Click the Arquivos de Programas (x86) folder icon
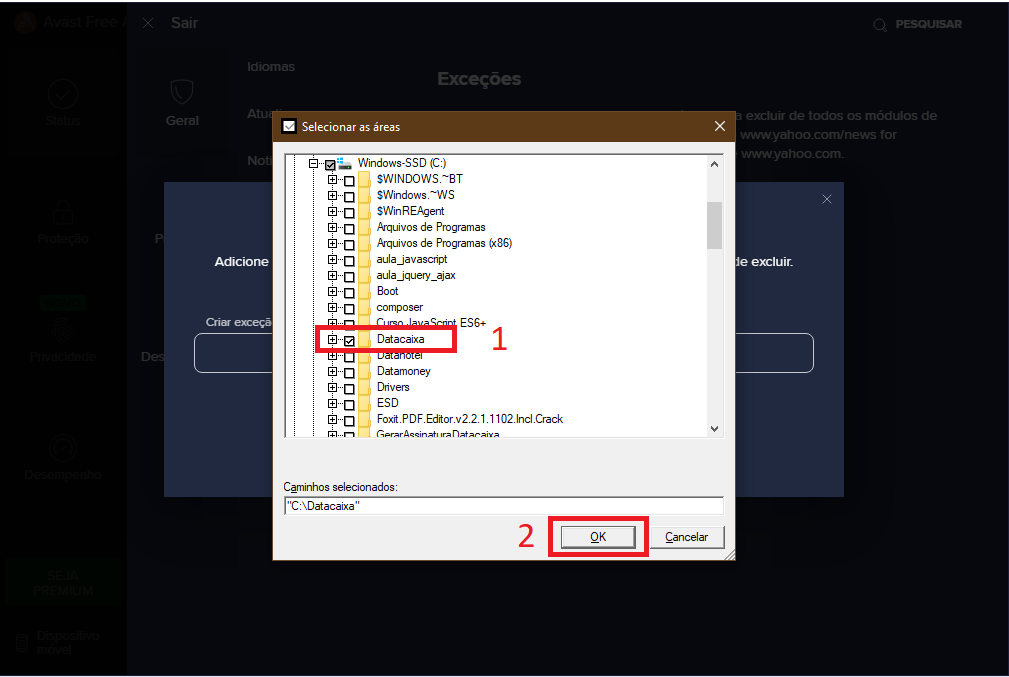Viewport: 1009px width, 677px height. point(364,243)
